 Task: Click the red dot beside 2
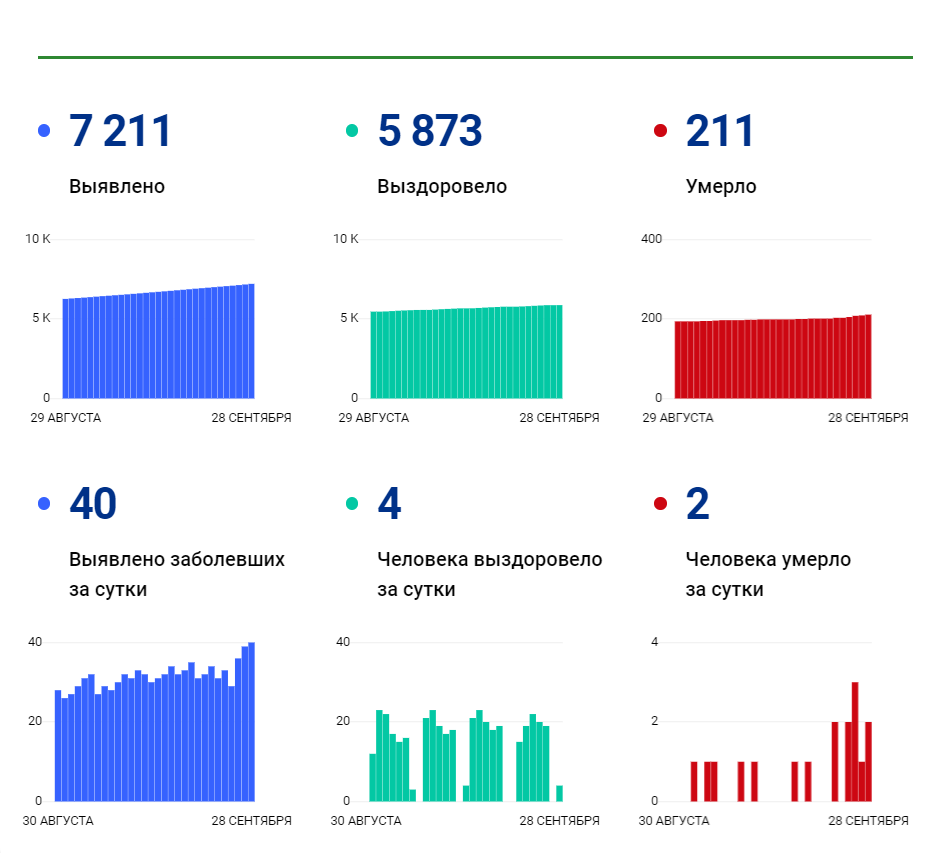click(x=661, y=503)
